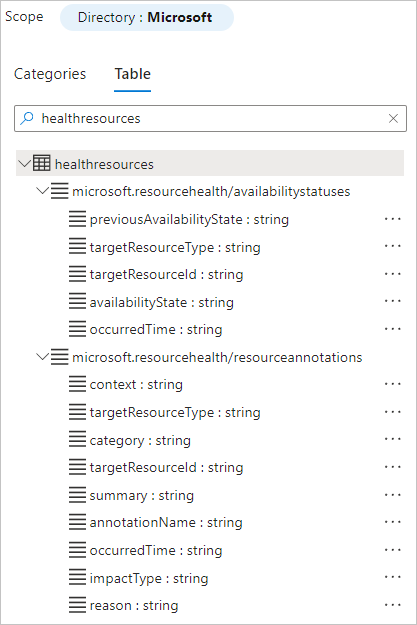Select the annotationName : string property
The image size is (417, 625).
click(166, 523)
